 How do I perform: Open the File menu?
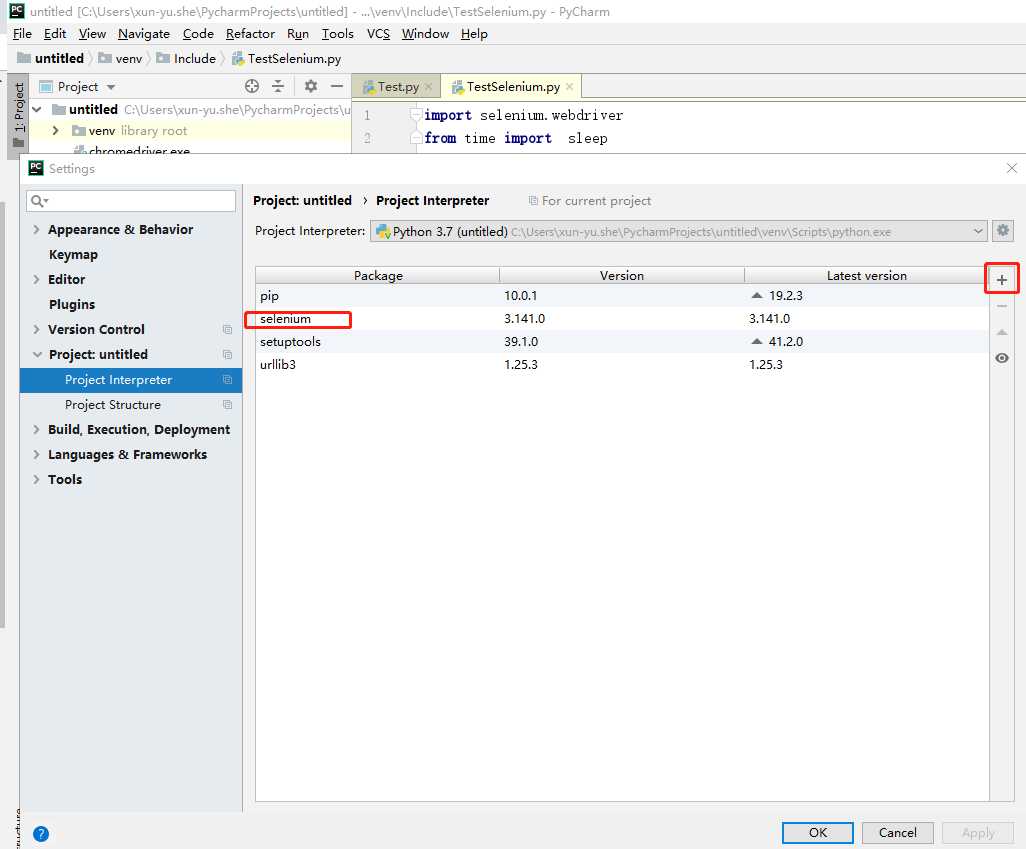[x=22, y=33]
